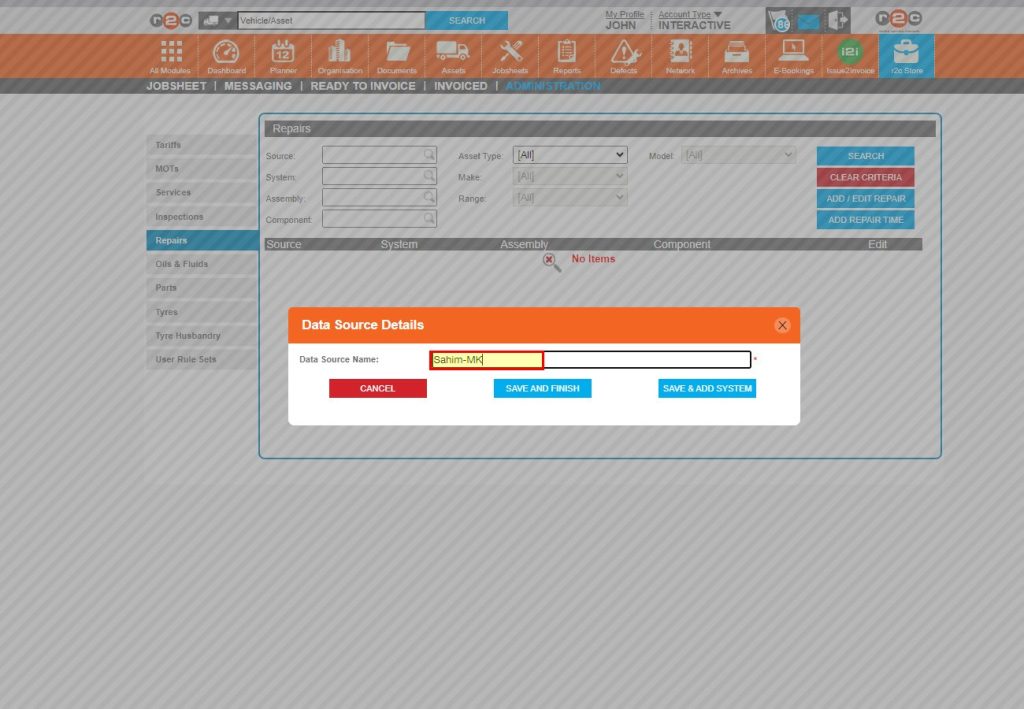Close the Data Source Details dialog

[782, 325]
